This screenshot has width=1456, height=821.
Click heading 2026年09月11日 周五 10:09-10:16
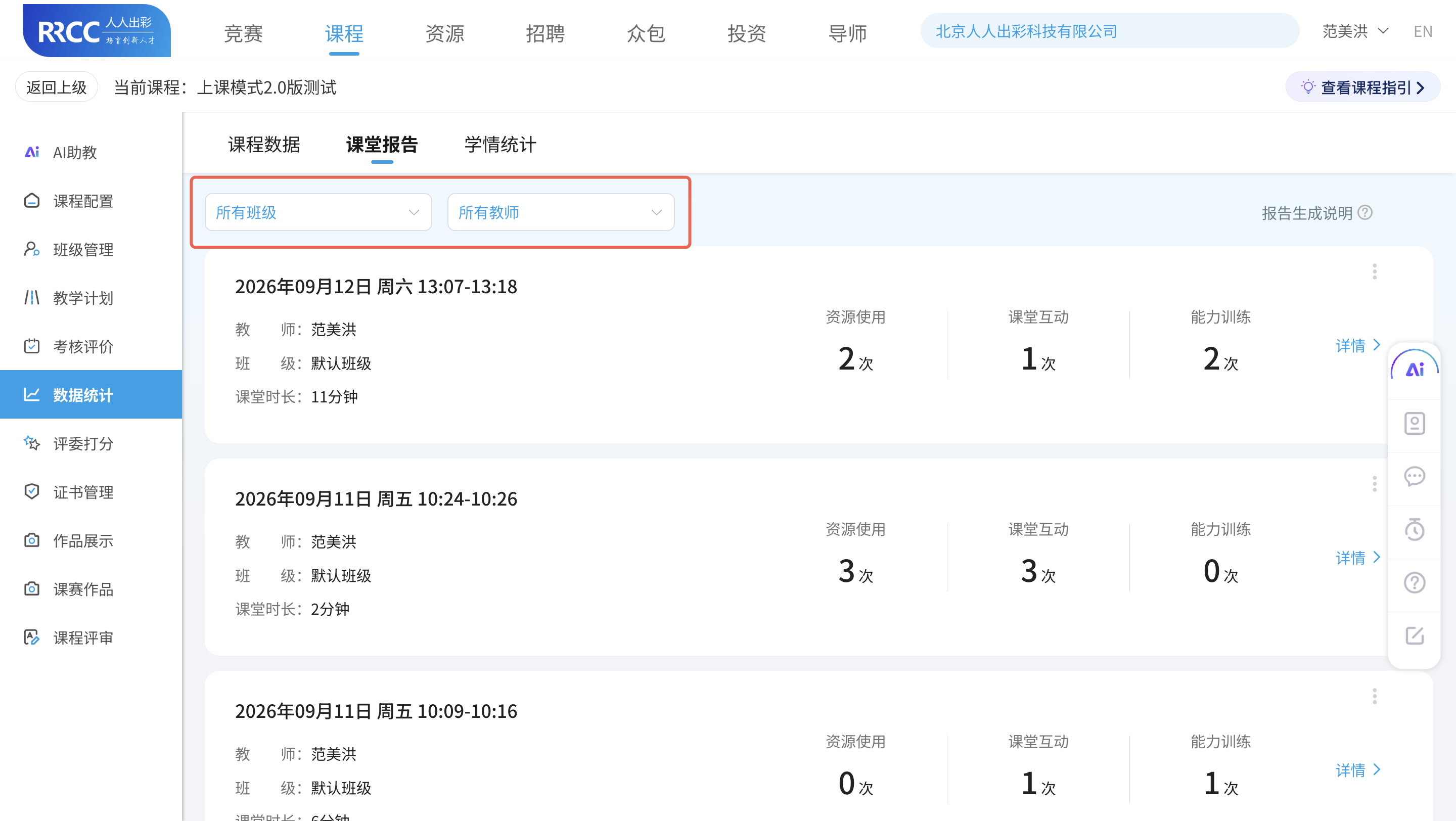point(376,711)
